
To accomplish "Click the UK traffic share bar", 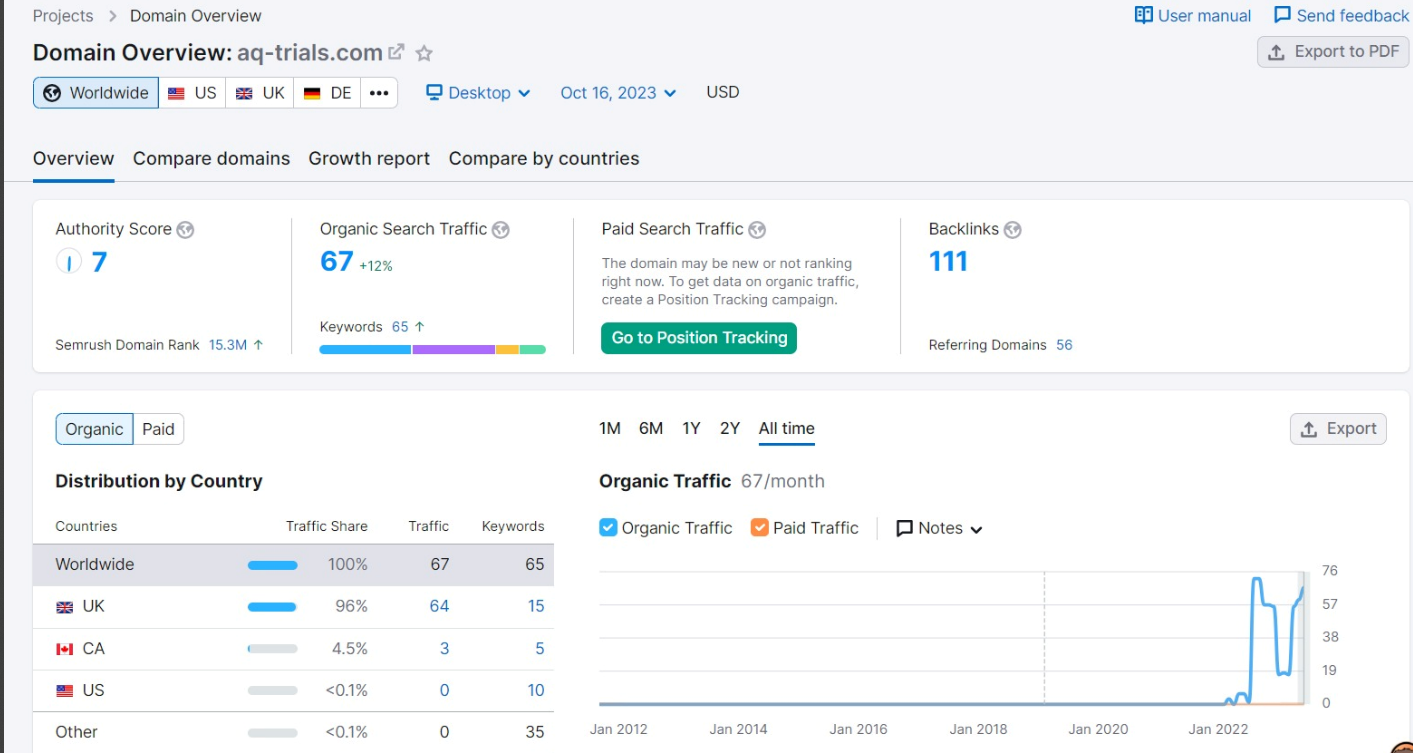I will pos(273,607).
